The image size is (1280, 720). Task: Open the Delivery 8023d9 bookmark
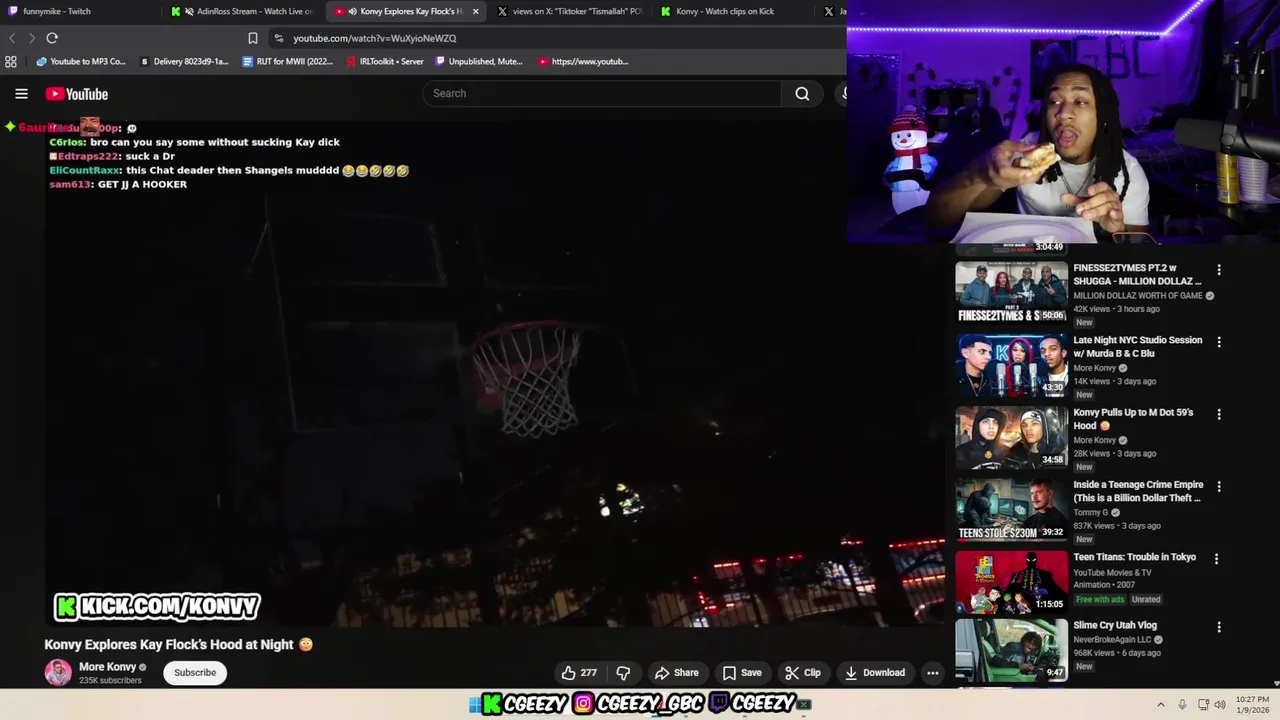pyautogui.click(x=184, y=61)
